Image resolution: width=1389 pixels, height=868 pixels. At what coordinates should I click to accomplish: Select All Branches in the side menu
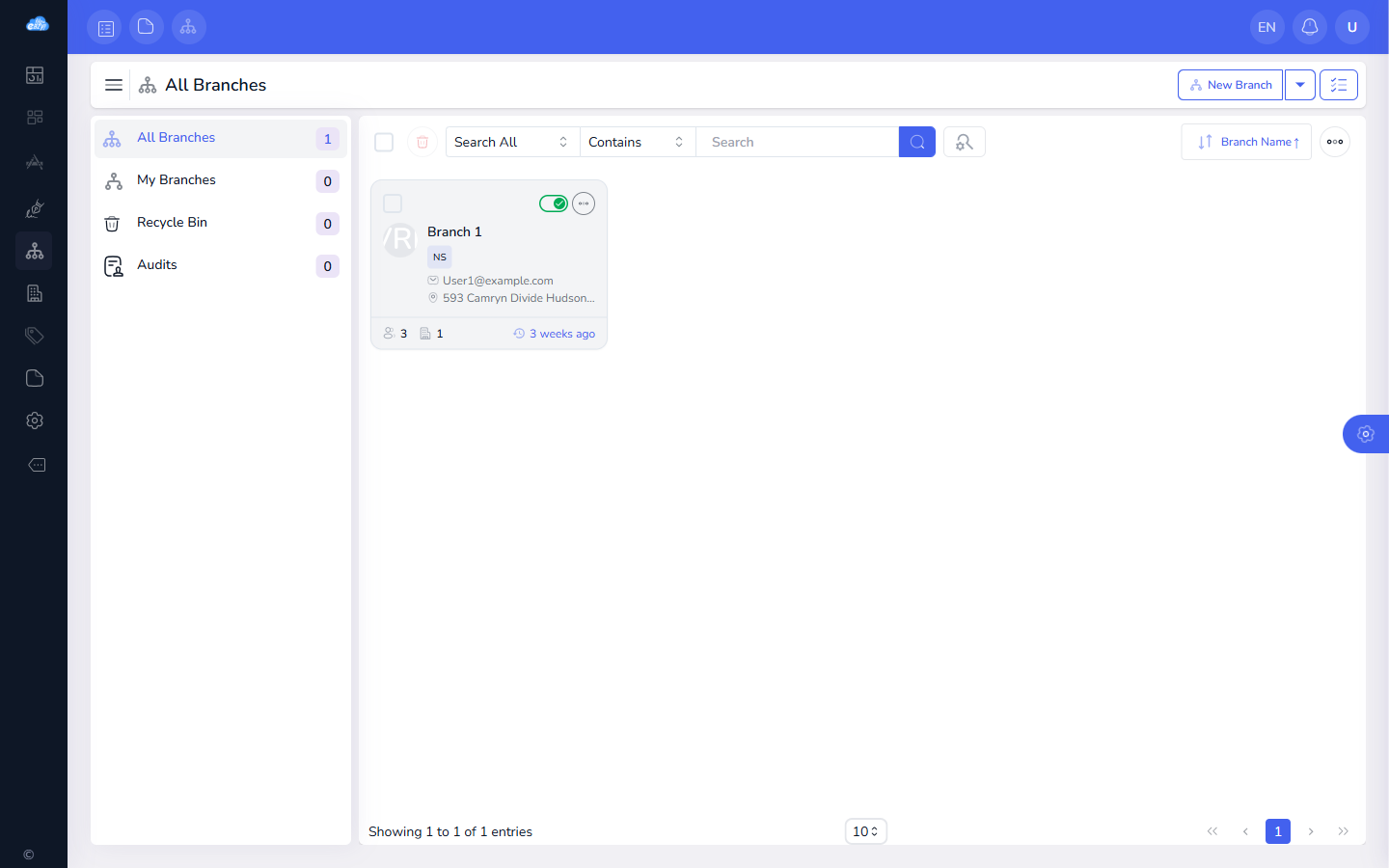click(x=221, y=138)
